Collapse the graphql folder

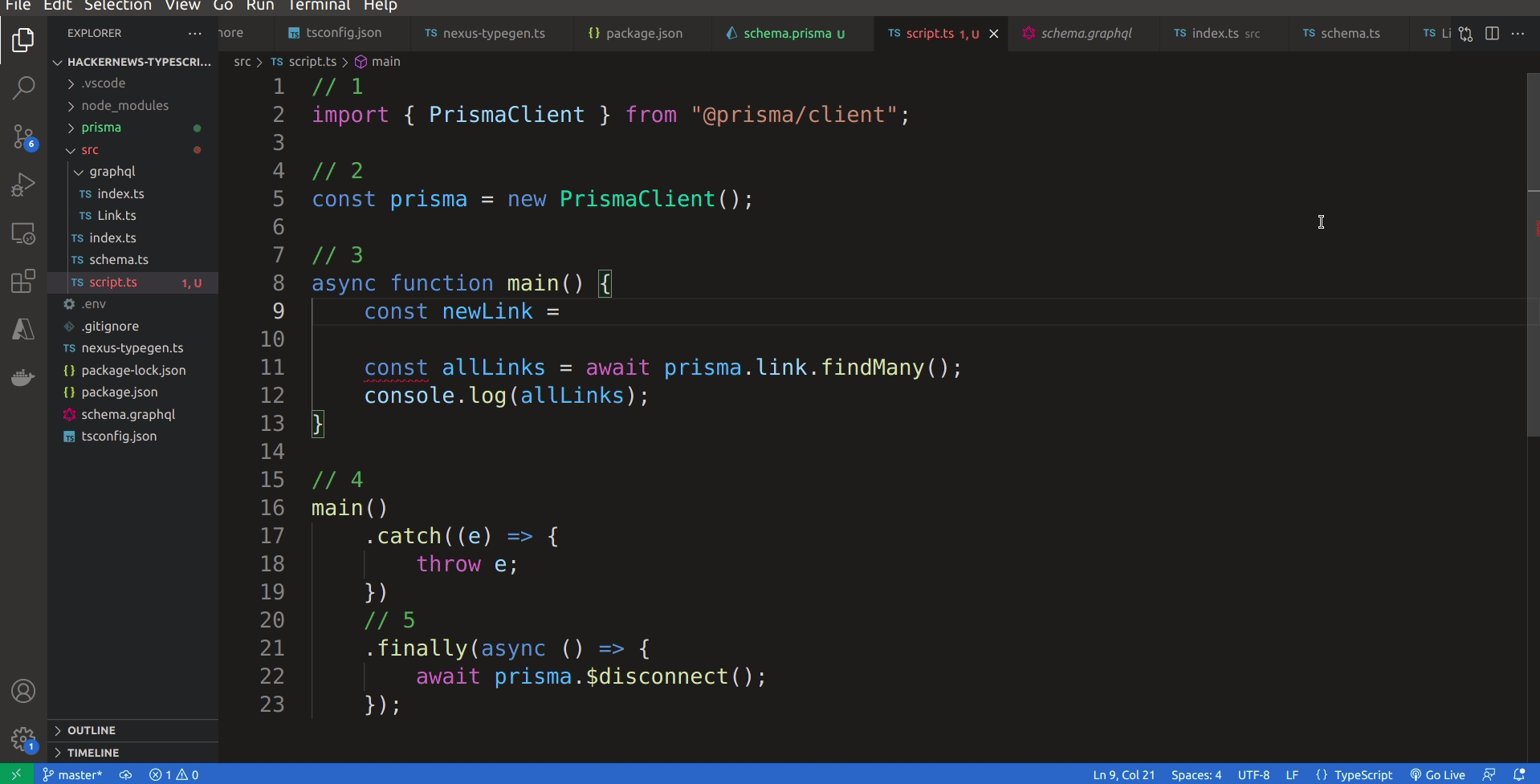(133, 172)
